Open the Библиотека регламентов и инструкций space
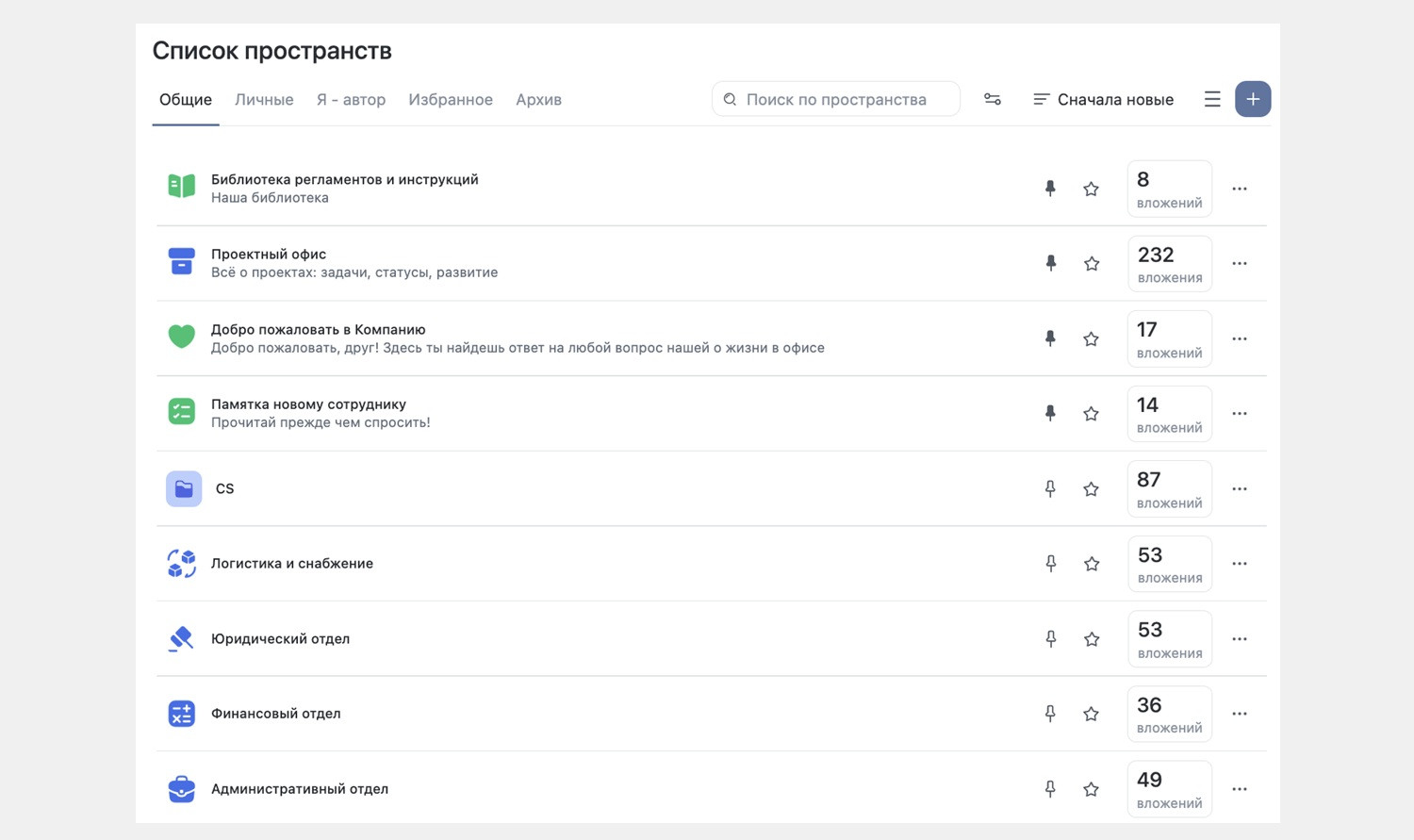Image resolution: width=1414 pixels, height=840 pixels. (x=345, y=179)
